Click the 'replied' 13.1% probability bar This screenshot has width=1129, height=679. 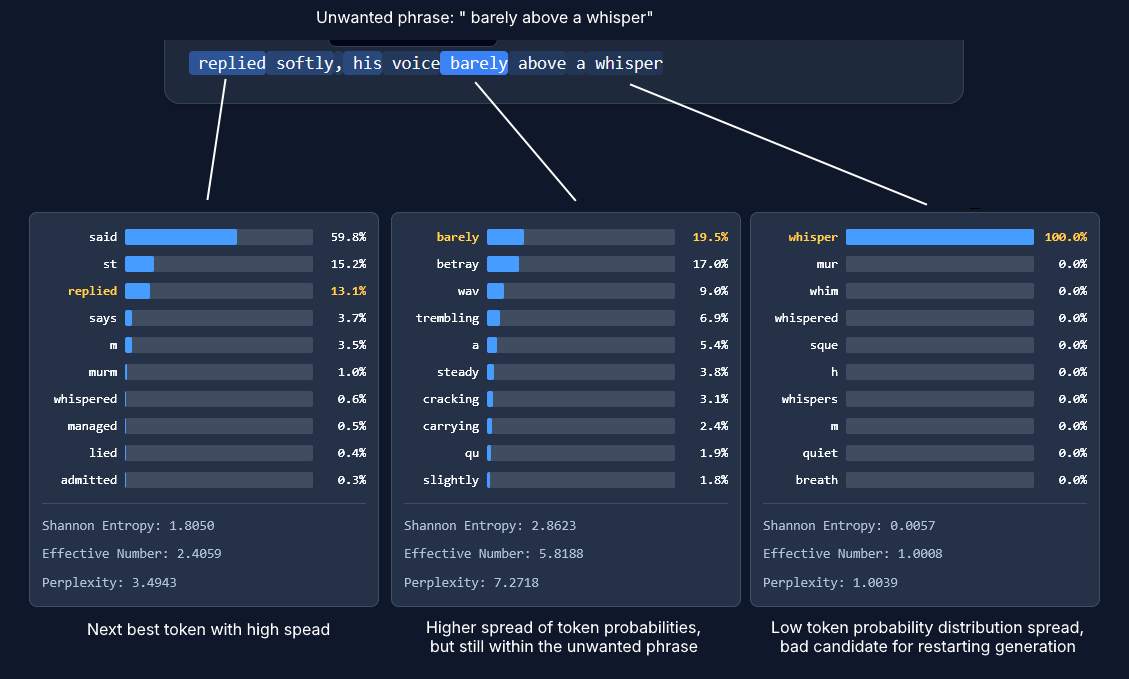click(x=219, y=291)
